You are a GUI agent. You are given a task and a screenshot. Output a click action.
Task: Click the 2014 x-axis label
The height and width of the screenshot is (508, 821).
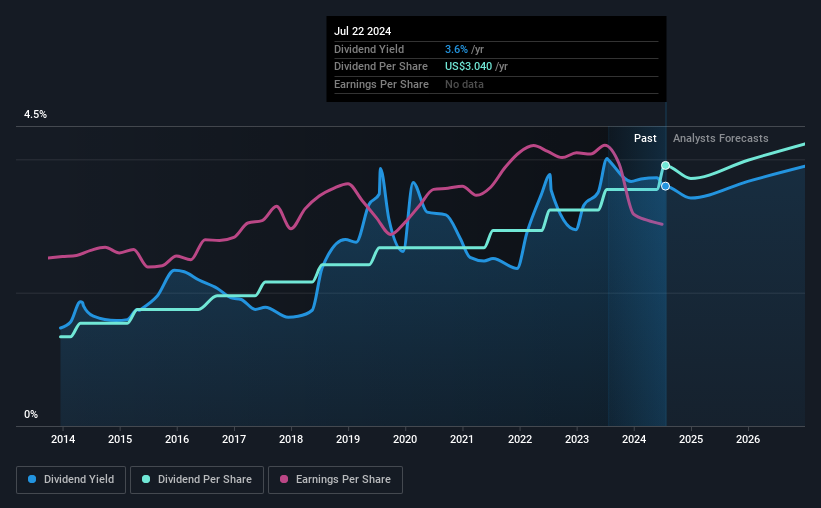point(63,439)
